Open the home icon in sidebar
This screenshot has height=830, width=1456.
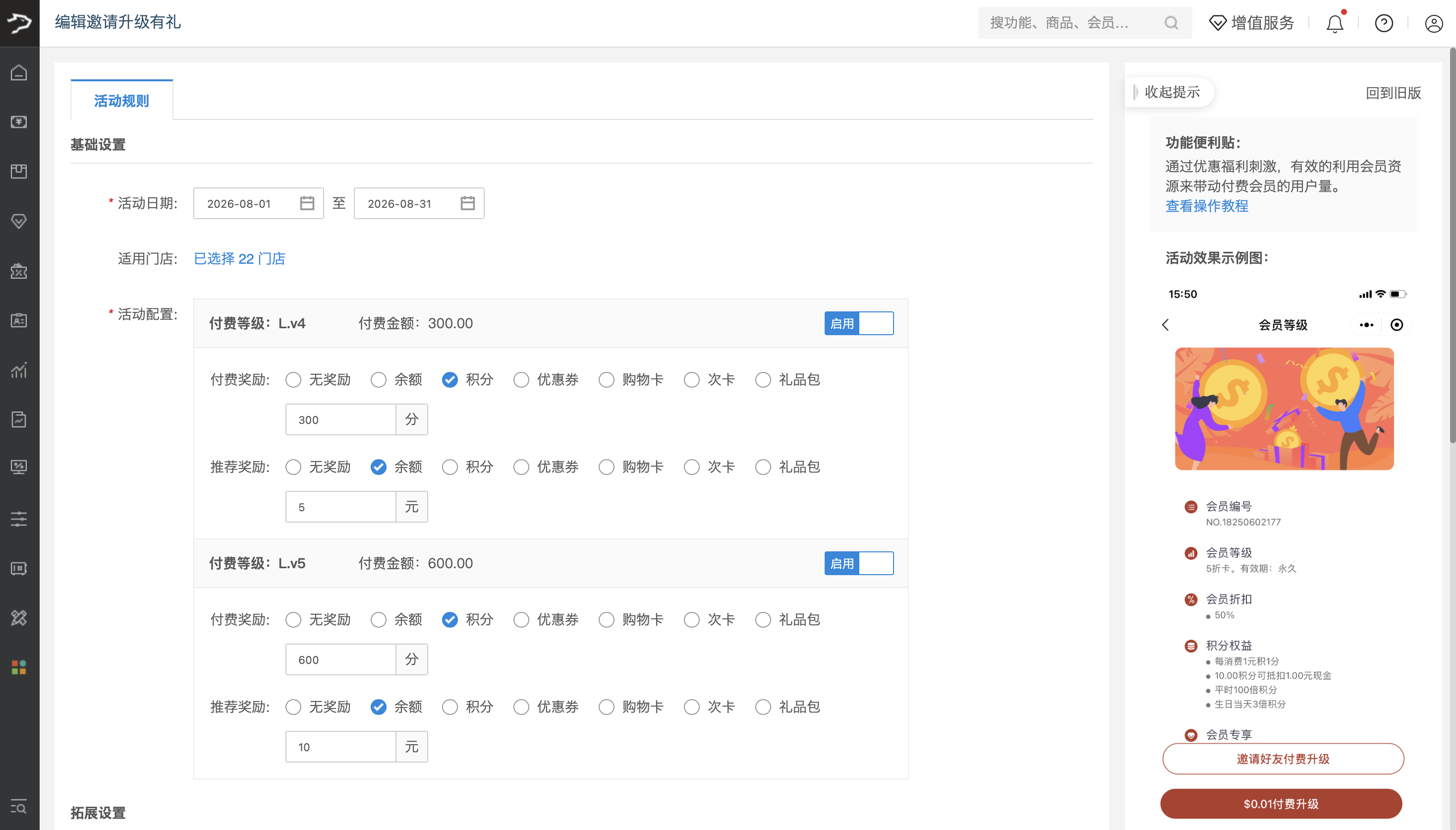[19, 73]
